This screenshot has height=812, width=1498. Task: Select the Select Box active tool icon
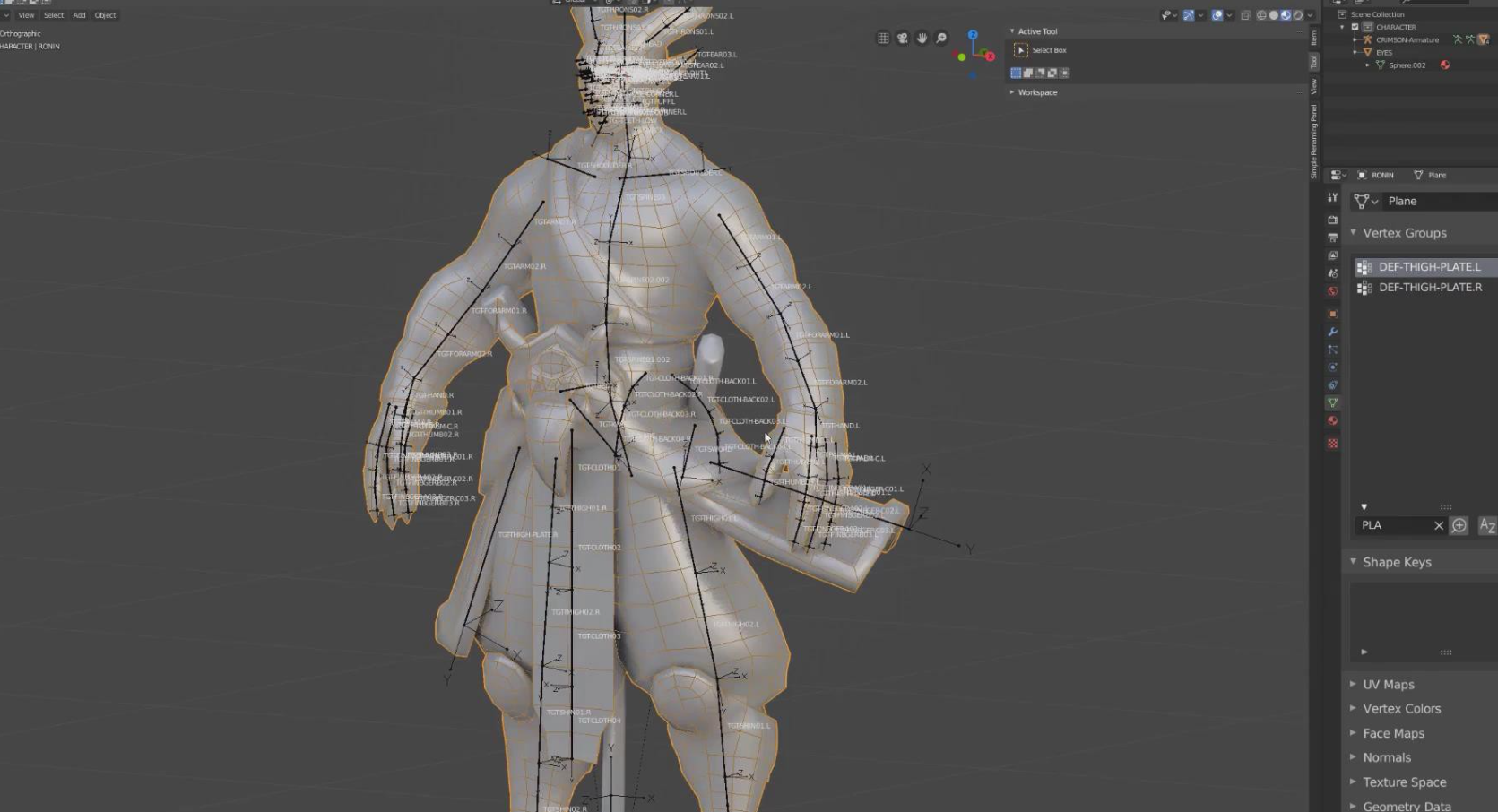tap(1020, 50)
